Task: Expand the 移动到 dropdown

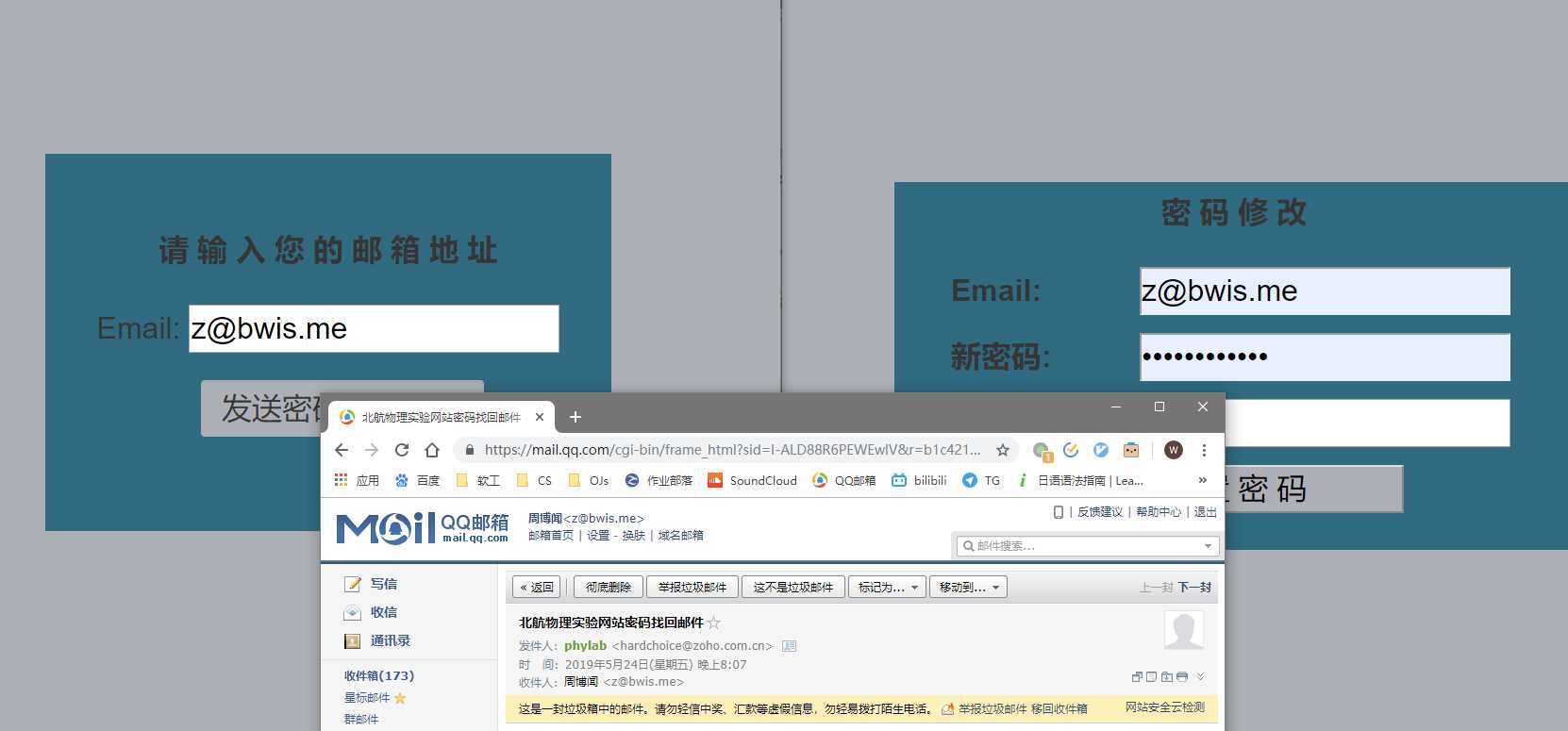Action: [x=968, y=587]
